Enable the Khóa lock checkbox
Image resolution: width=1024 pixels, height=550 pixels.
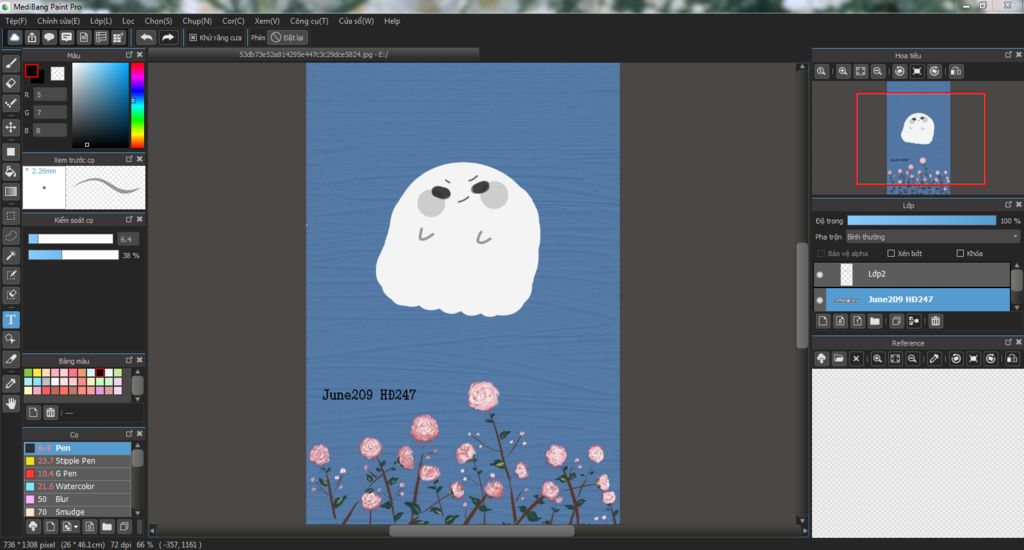pyautogui.click(x=960, y=253)
